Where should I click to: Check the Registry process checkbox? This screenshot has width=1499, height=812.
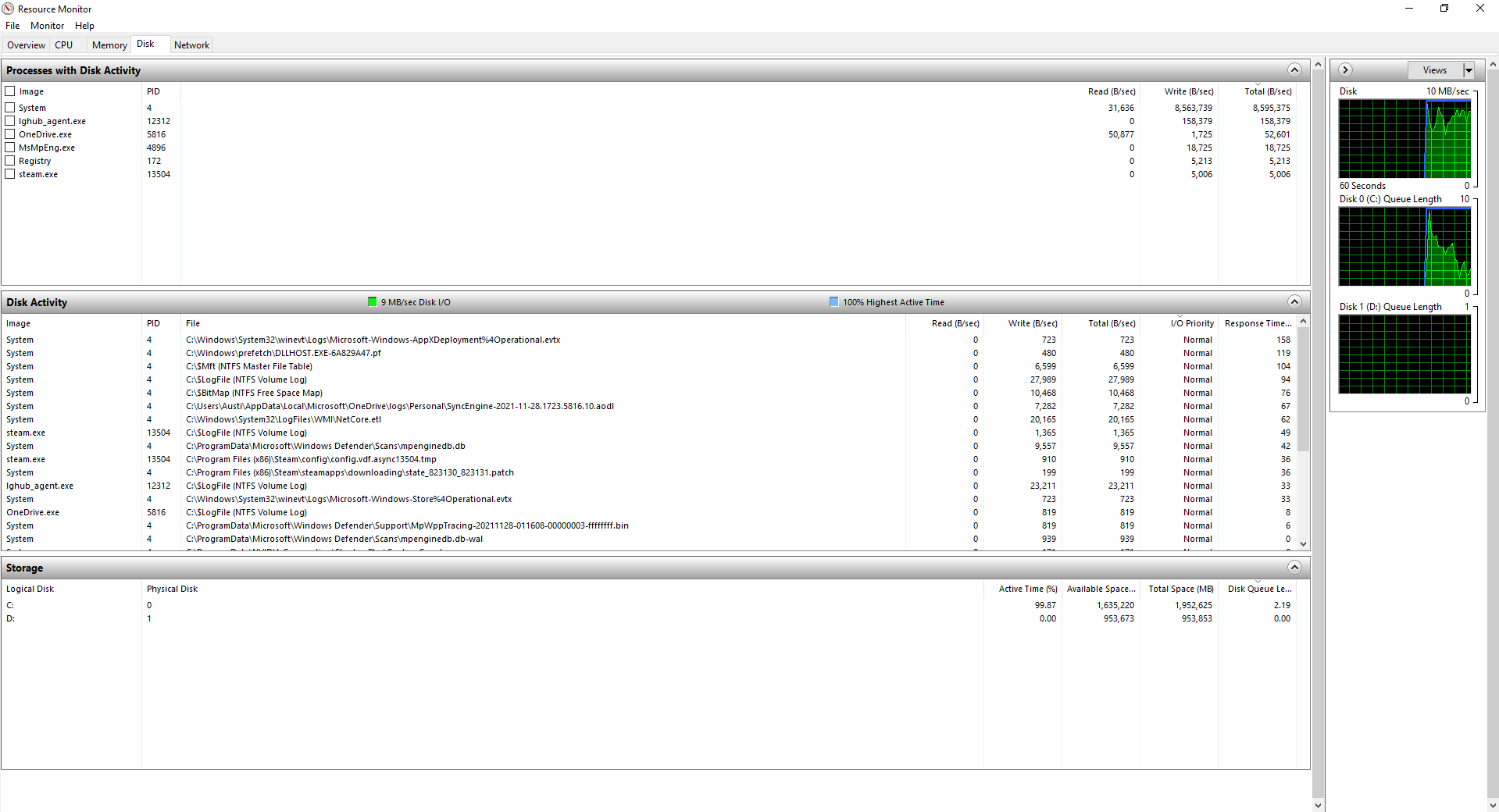tap(10, 161)
